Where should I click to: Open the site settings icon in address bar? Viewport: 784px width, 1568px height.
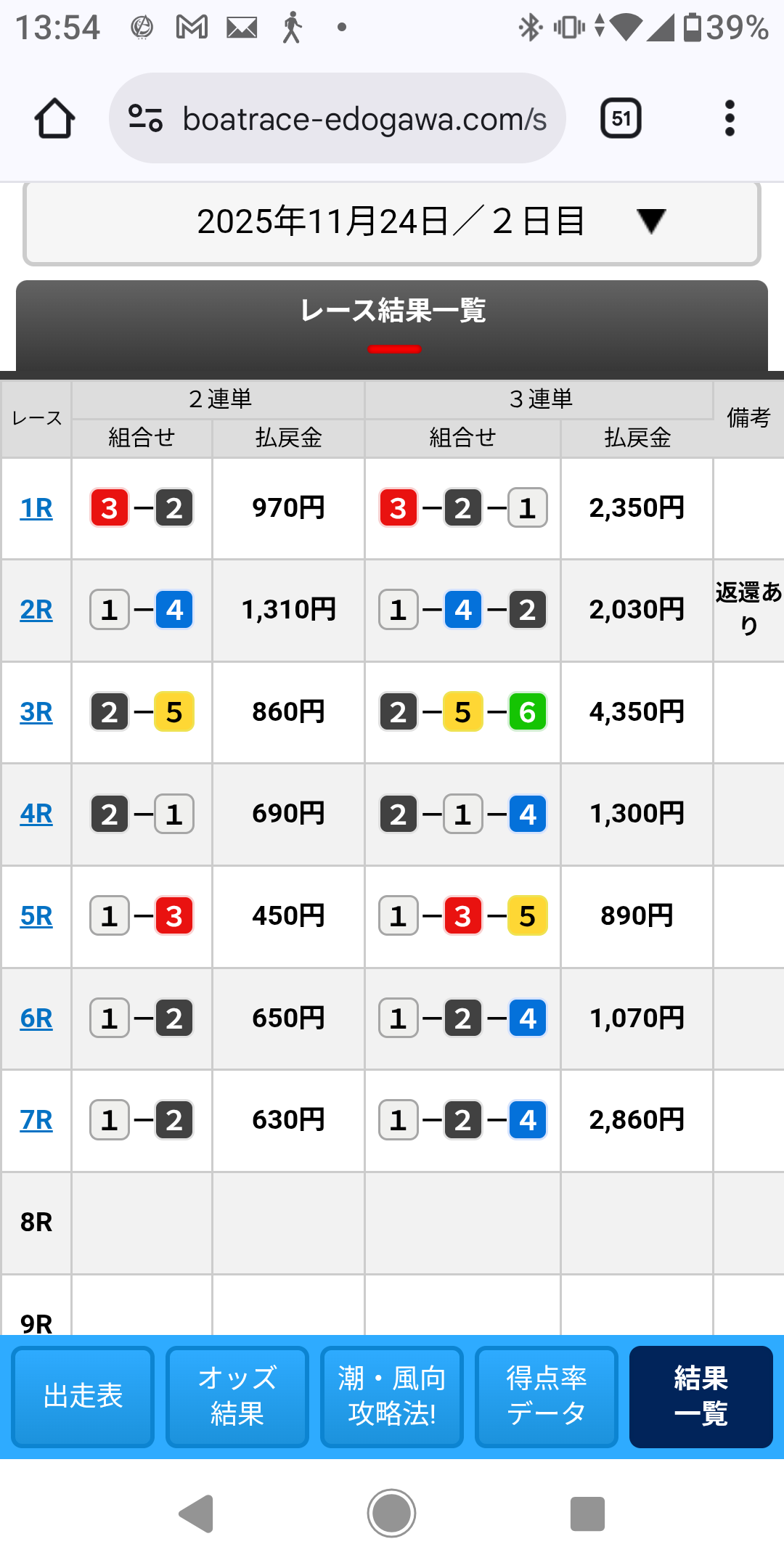coord(145,118)
